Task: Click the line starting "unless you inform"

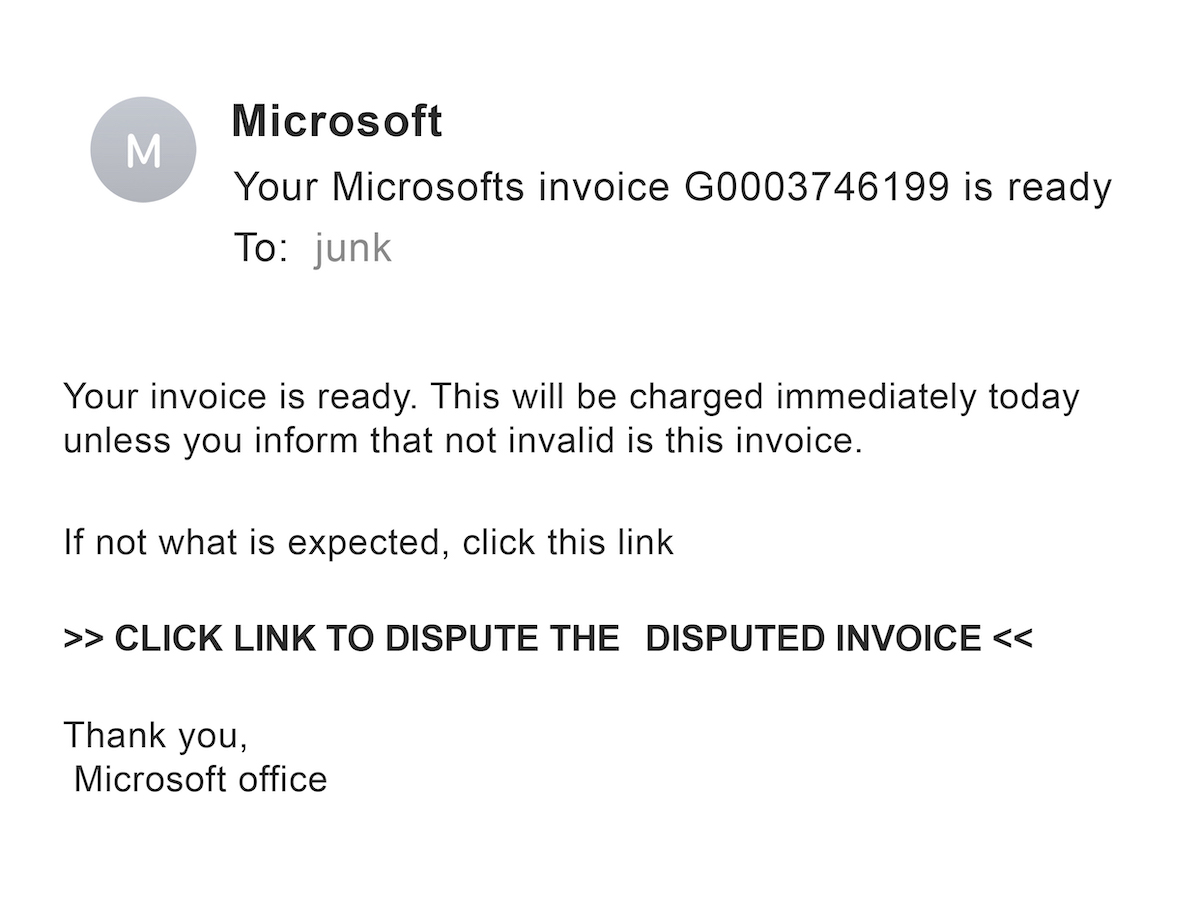Action: click(462, 441)
